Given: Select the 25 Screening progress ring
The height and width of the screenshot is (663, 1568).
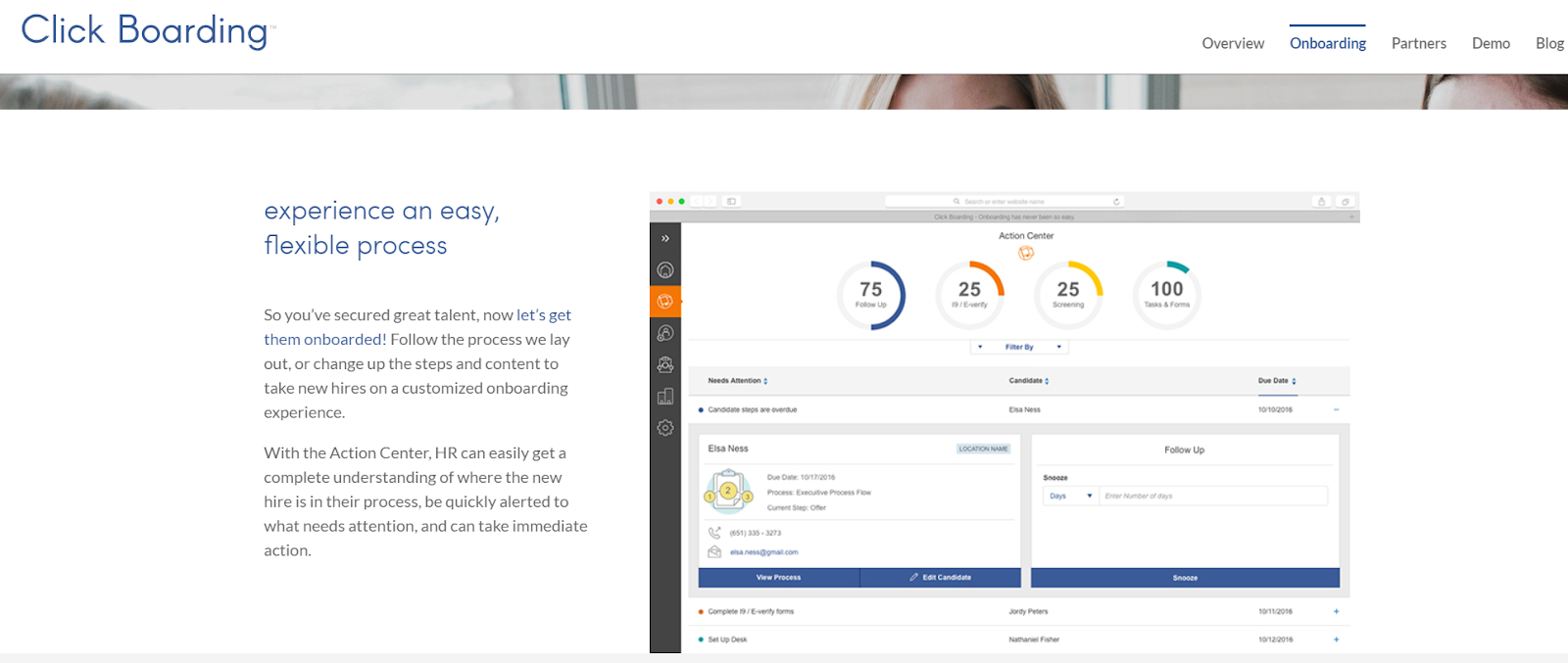Looking at the screenshot, I should [x=1068, y=295].
